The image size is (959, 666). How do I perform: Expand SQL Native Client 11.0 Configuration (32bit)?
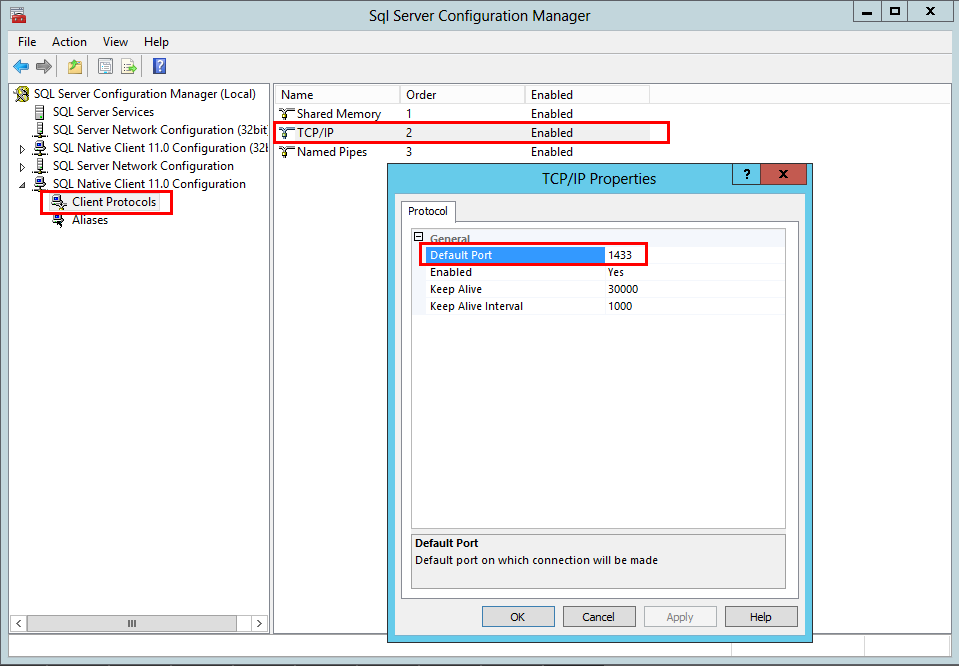tap(23, 149)
